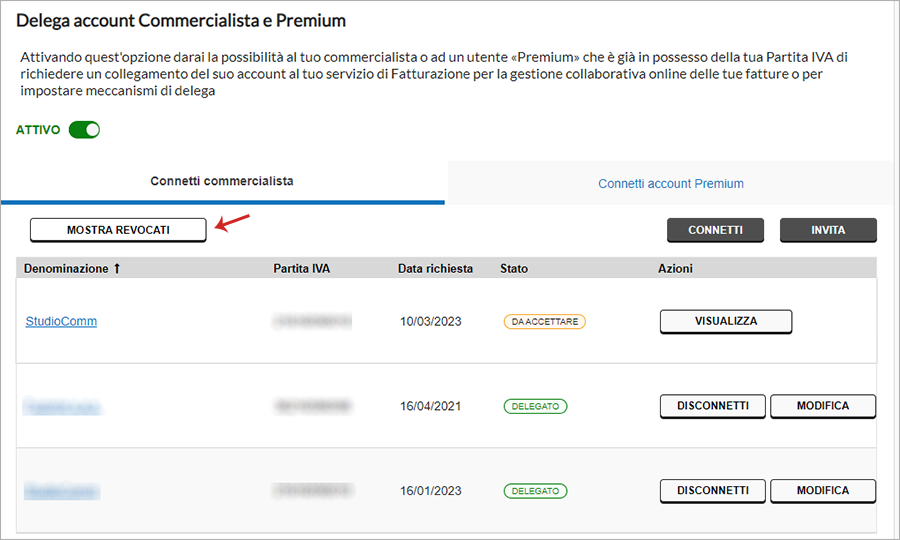The height and width of the screenshot is (540, 900).
Task: Click DELEGATO badge in 16/04/2021 row
Action: pos(536,406)
